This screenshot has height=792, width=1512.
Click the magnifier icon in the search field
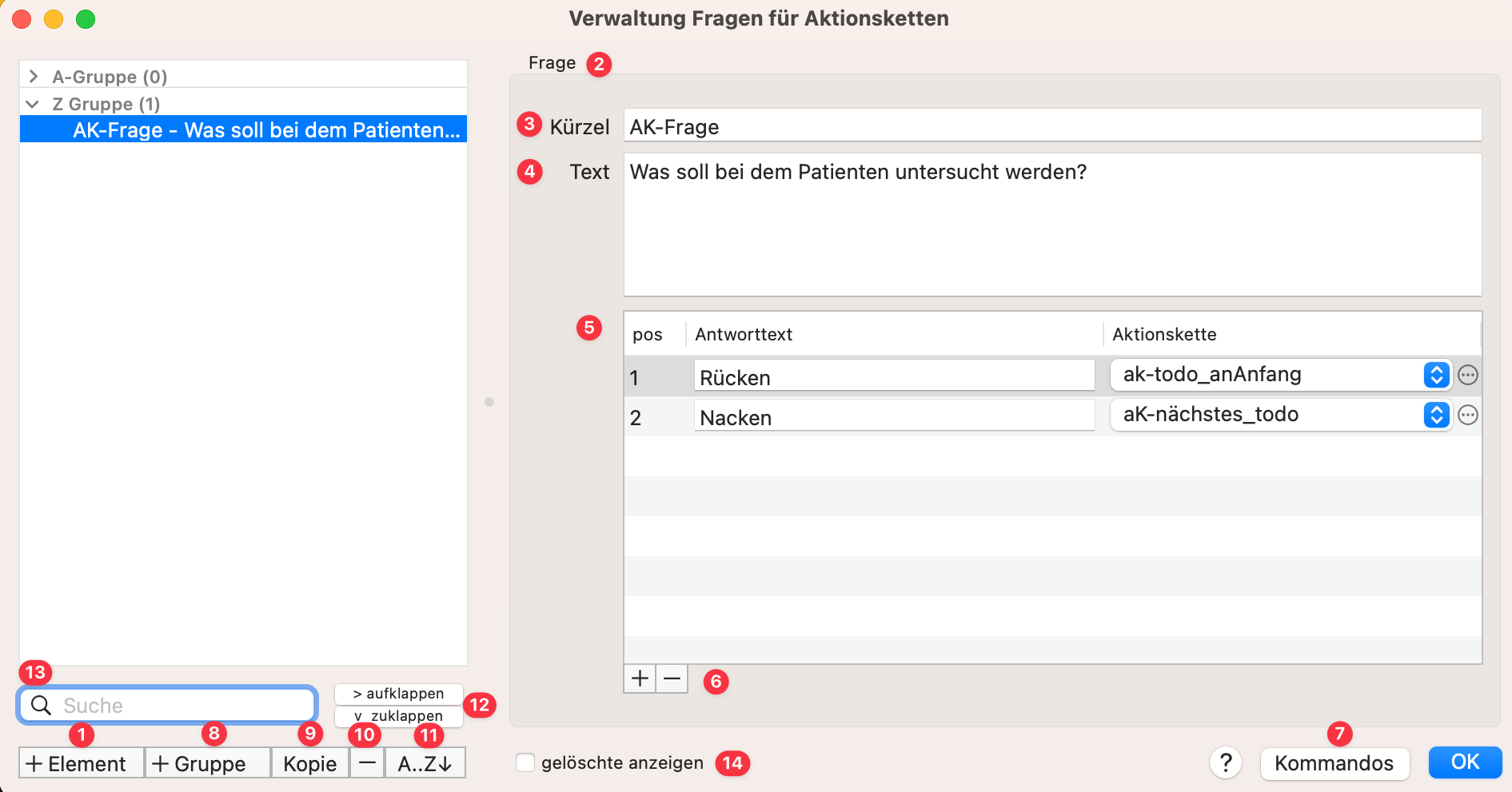pos(42,705)
